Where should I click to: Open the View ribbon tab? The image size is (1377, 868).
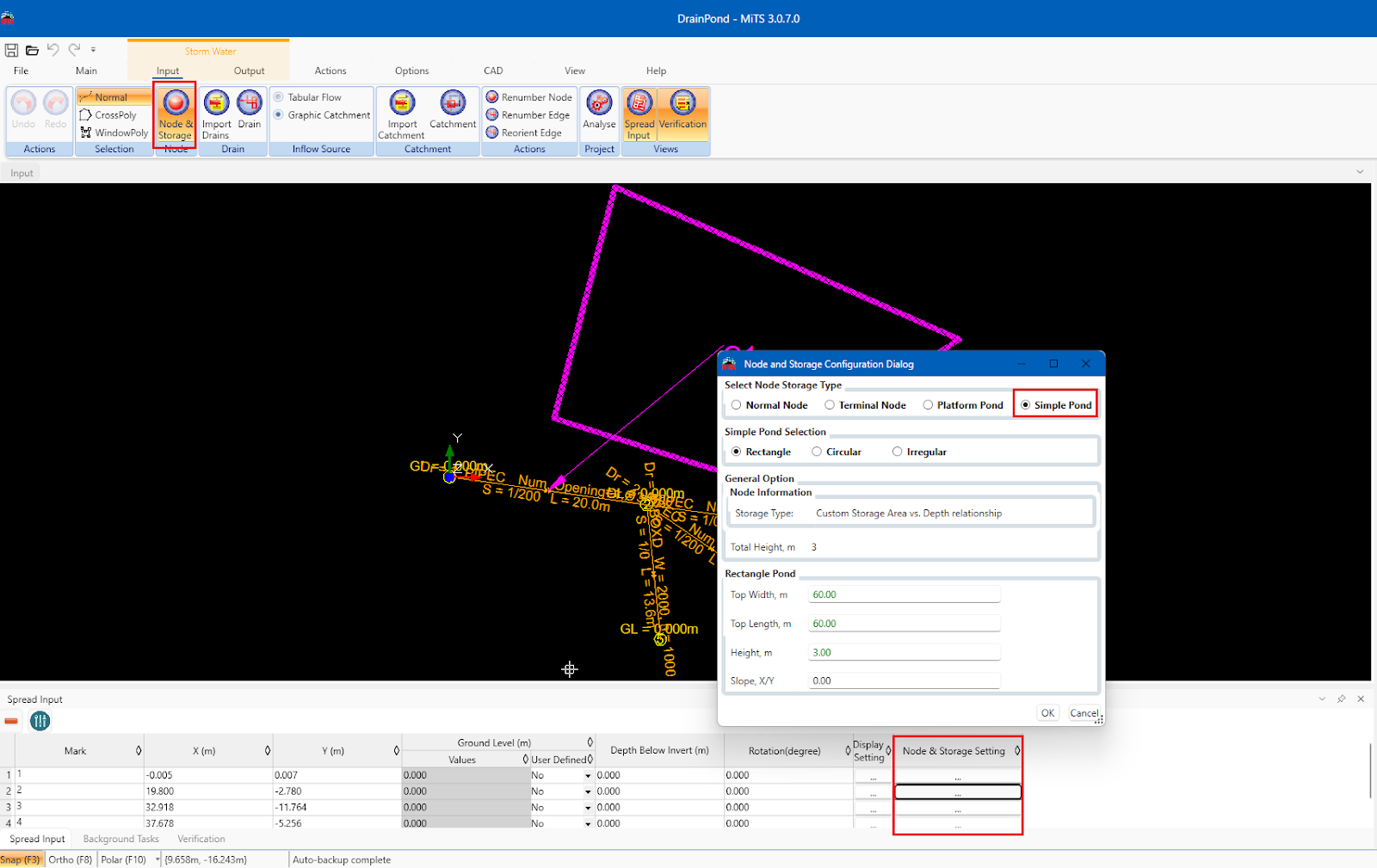point(575,71)
